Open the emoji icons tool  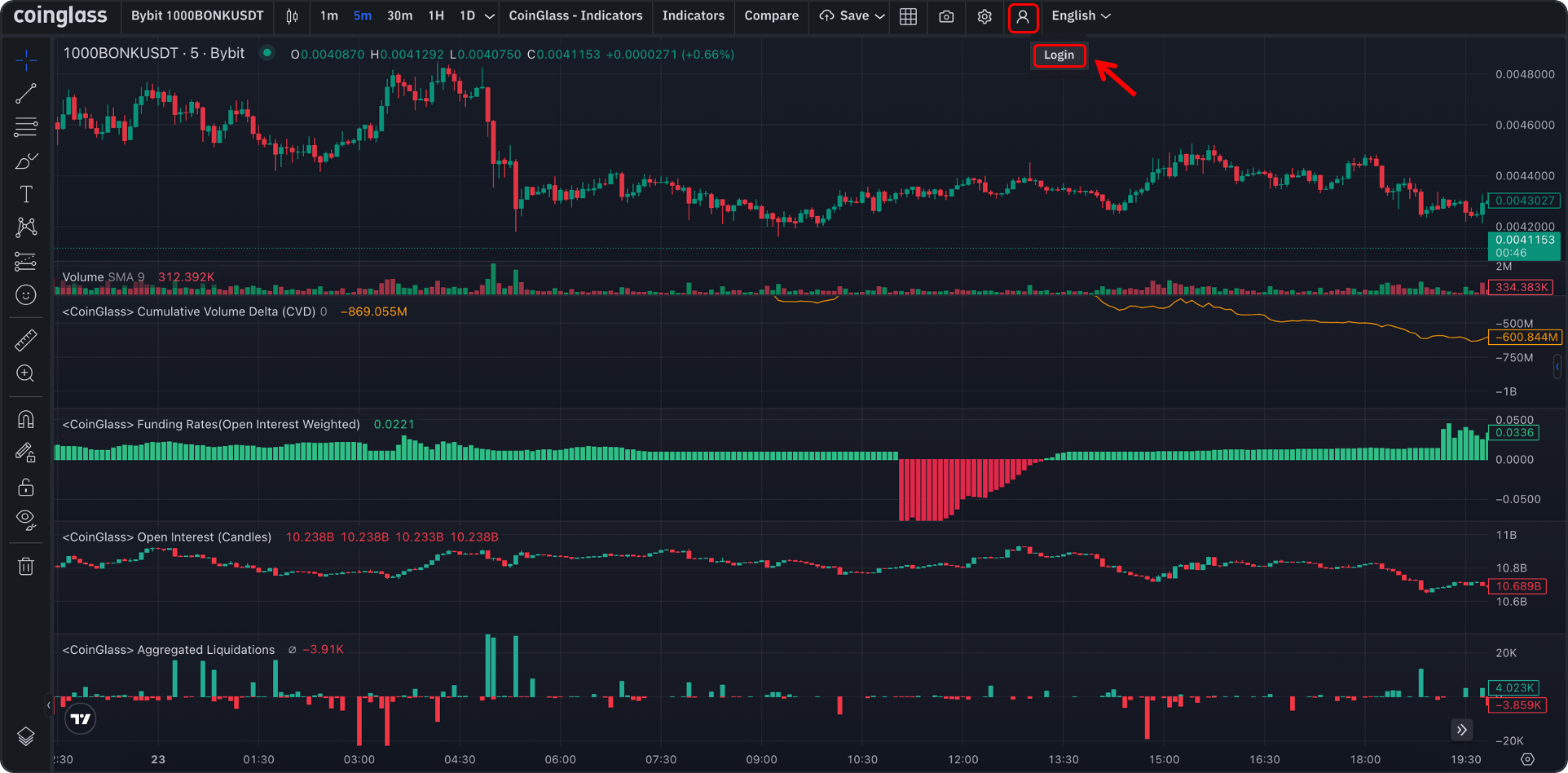pos(26,294)
